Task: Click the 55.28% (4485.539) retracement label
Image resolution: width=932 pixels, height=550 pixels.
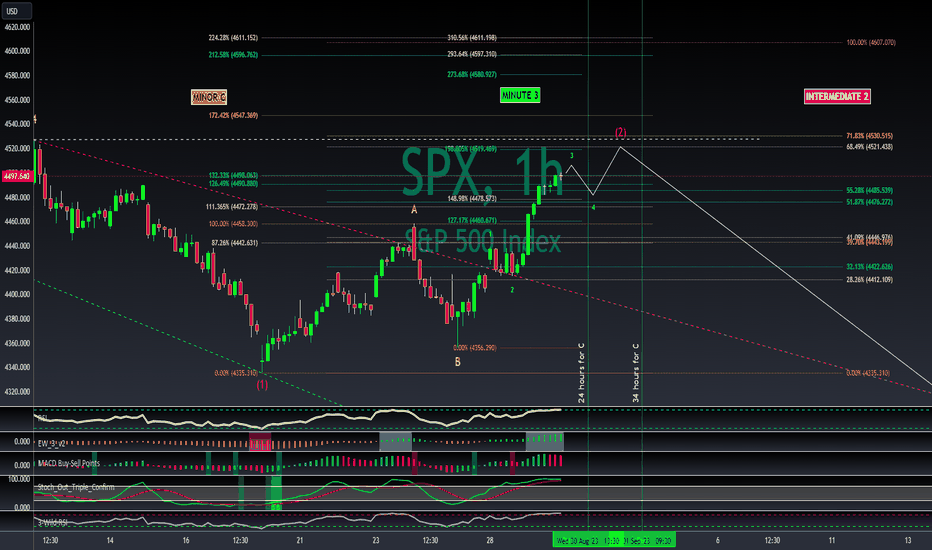Action: coord(870,190)
